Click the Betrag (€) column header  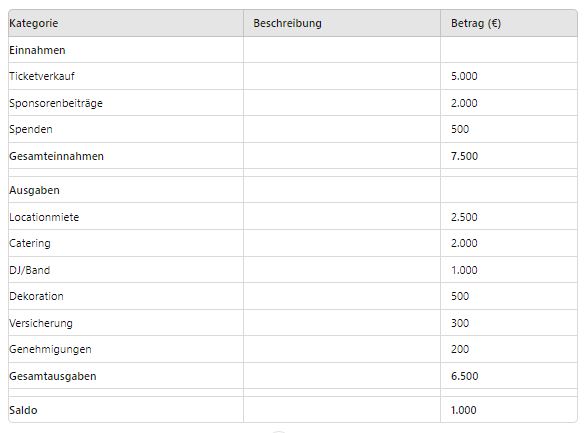pos(509,23)
